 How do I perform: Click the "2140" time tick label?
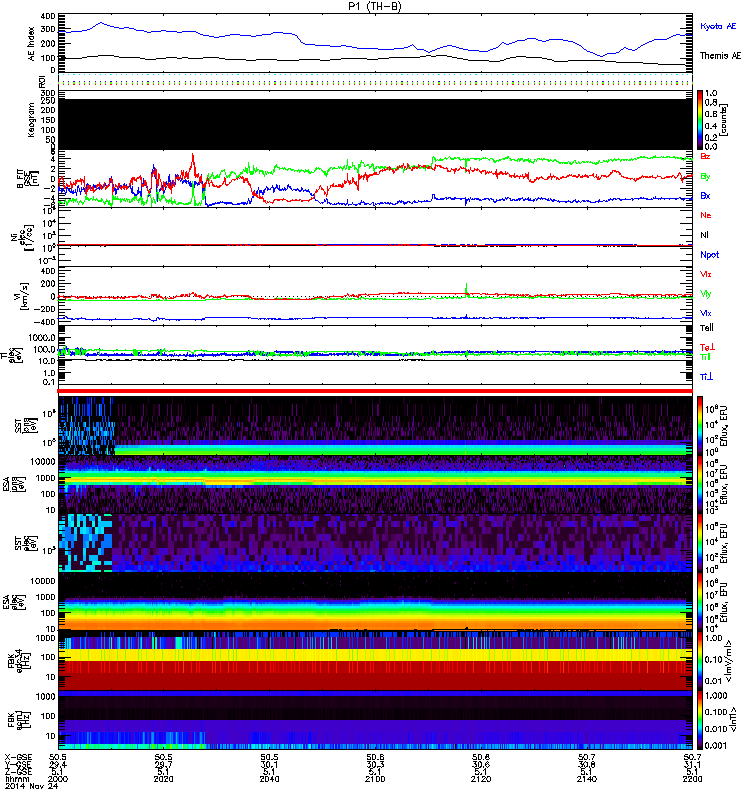(x=587, y=779)
